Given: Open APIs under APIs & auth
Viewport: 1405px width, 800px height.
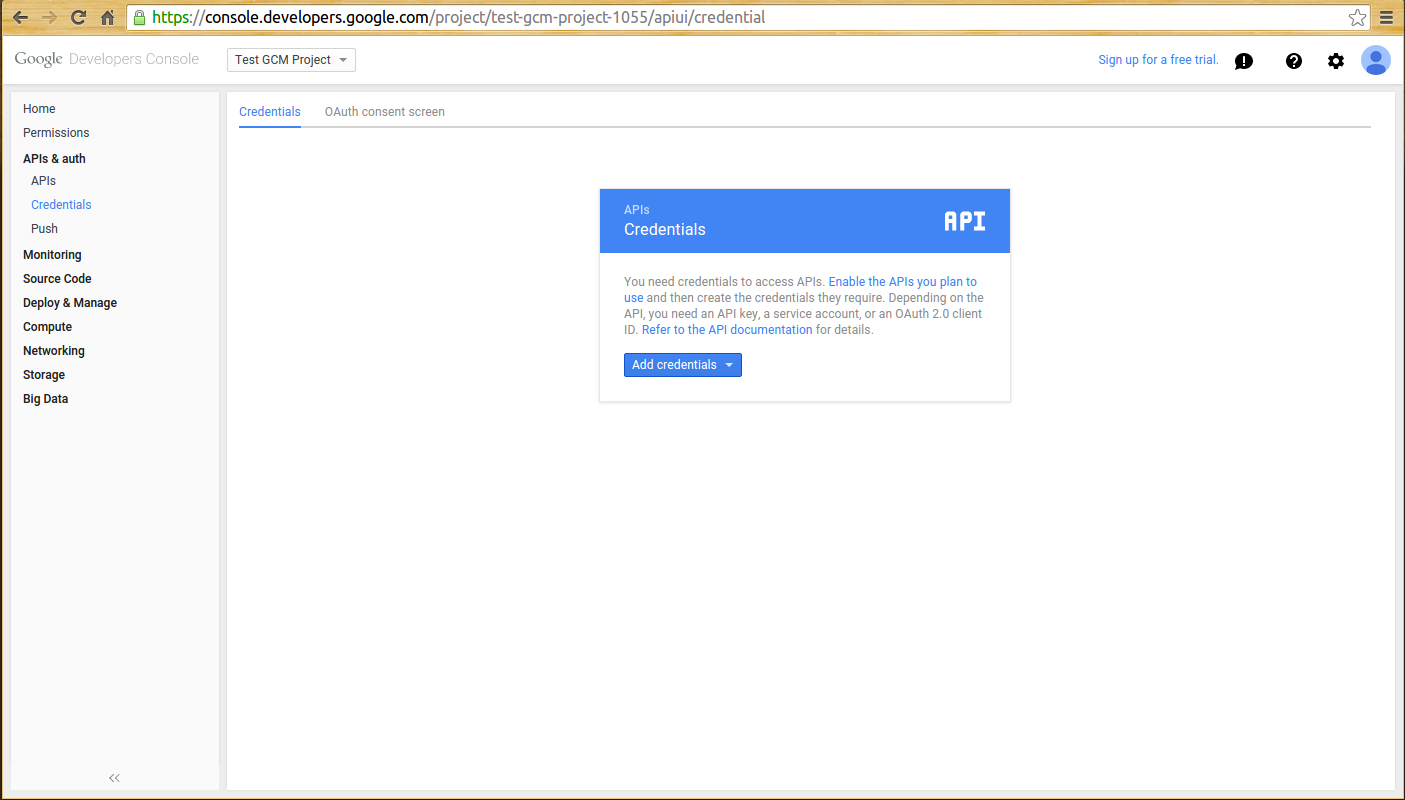Looking at the screenshot, I should (43, 181).
